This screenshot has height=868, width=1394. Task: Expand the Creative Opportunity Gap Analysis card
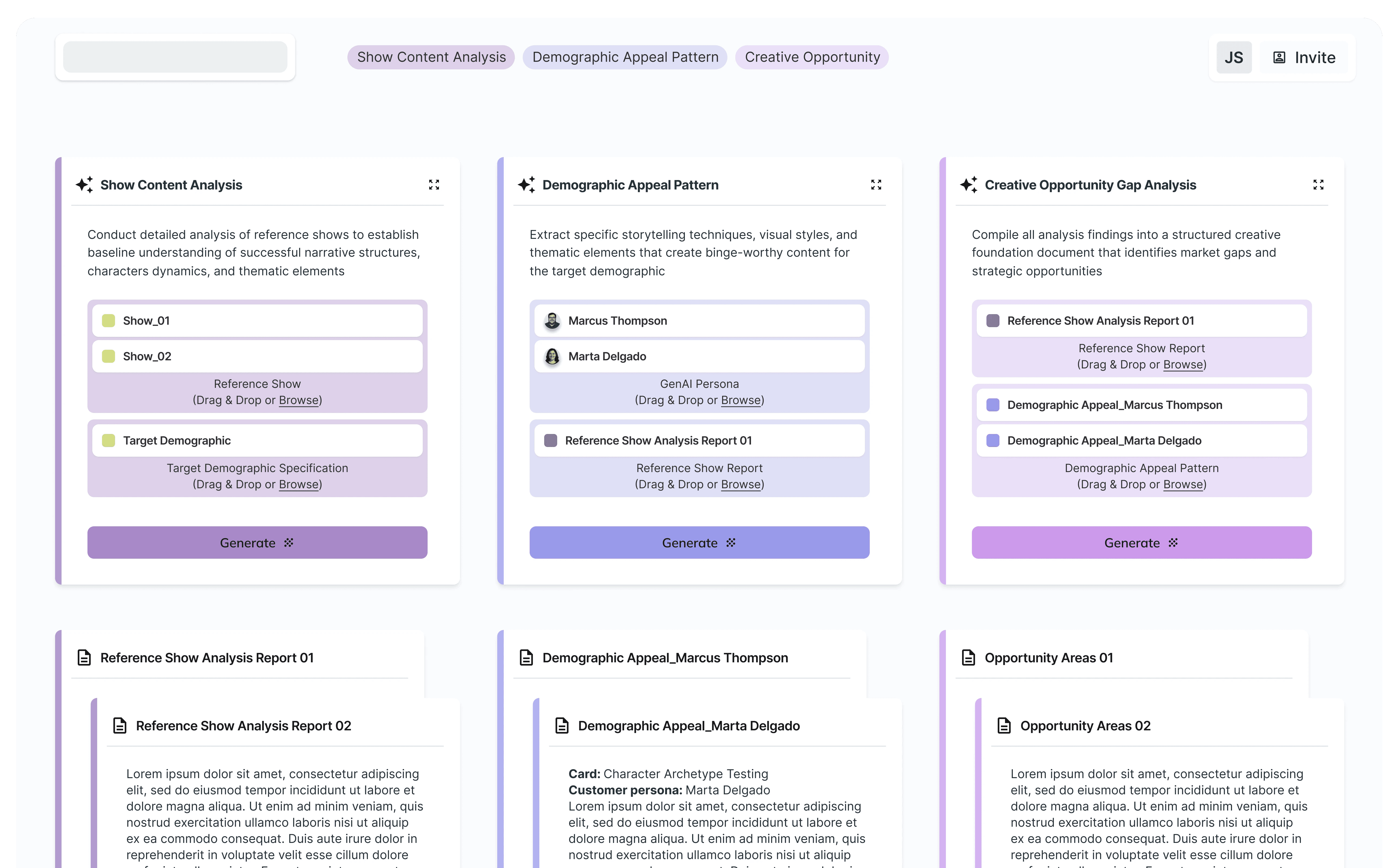1318,184
